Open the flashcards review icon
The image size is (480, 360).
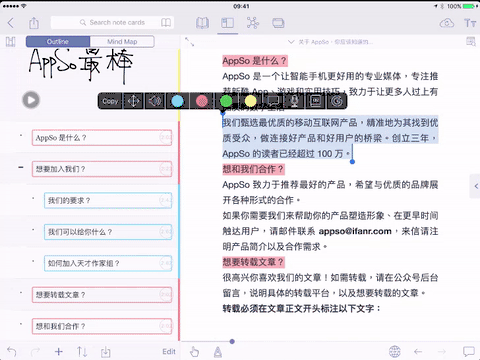click(x=278, y=23)
